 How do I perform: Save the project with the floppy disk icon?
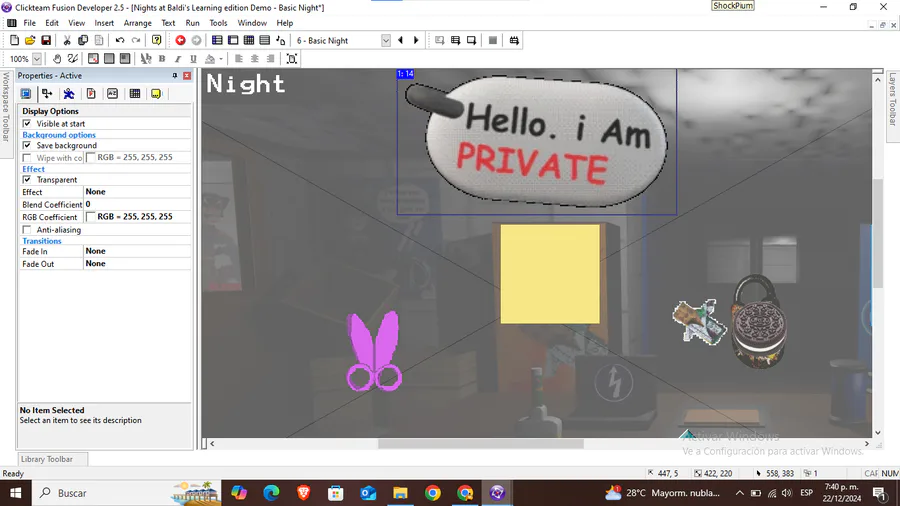tap(46, 40)
